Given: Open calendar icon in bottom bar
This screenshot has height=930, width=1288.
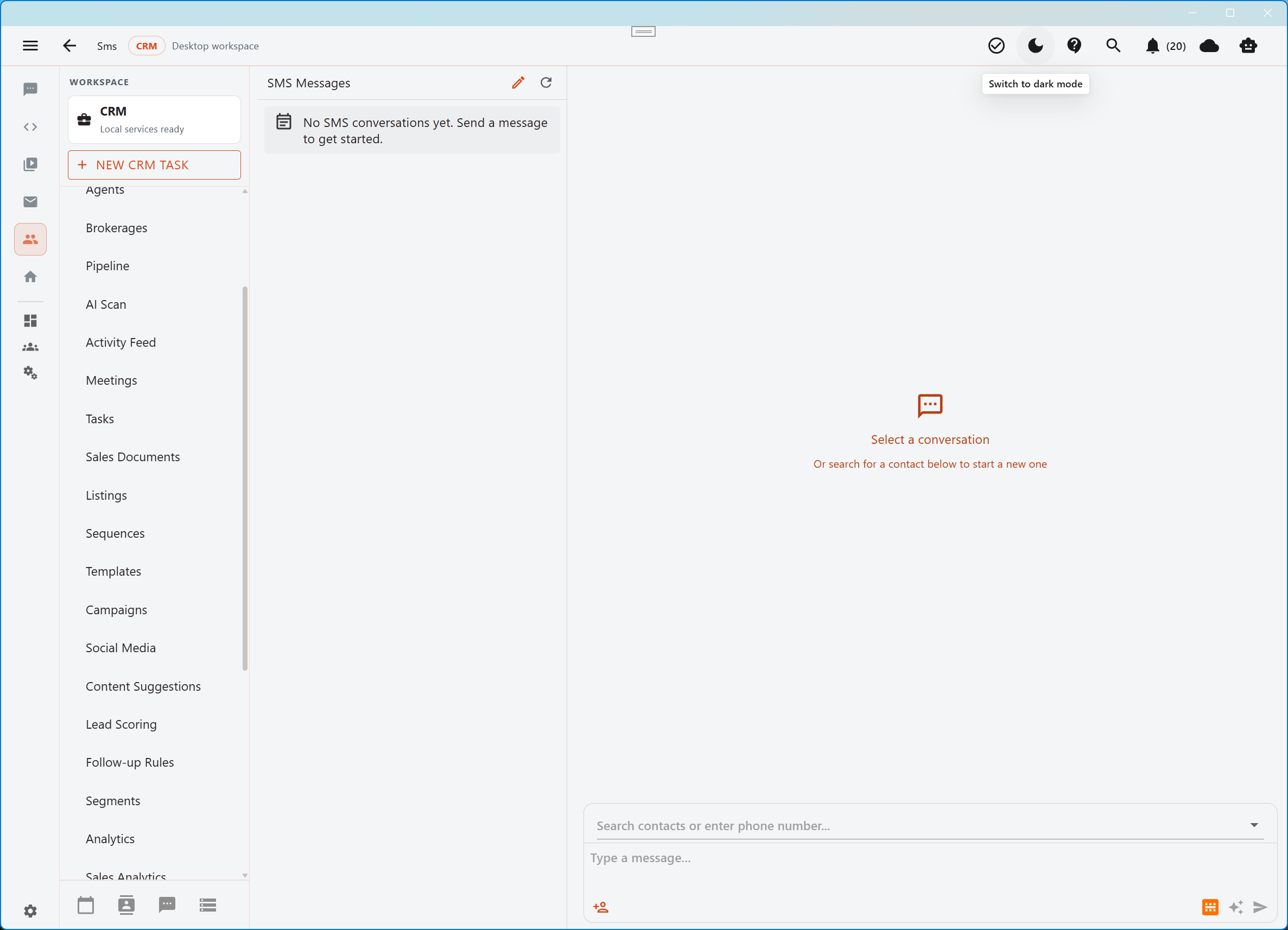Looking at the screenshot, I should [x=86, y=905].
